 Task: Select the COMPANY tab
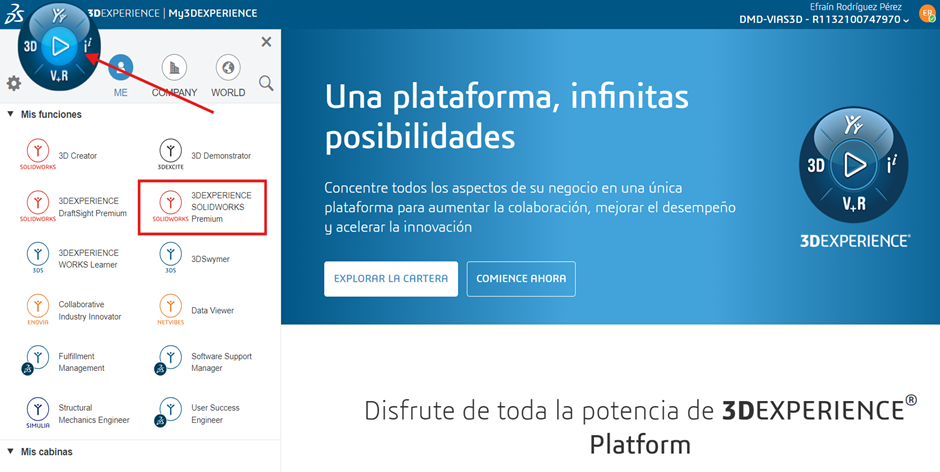tap(174, 76)
